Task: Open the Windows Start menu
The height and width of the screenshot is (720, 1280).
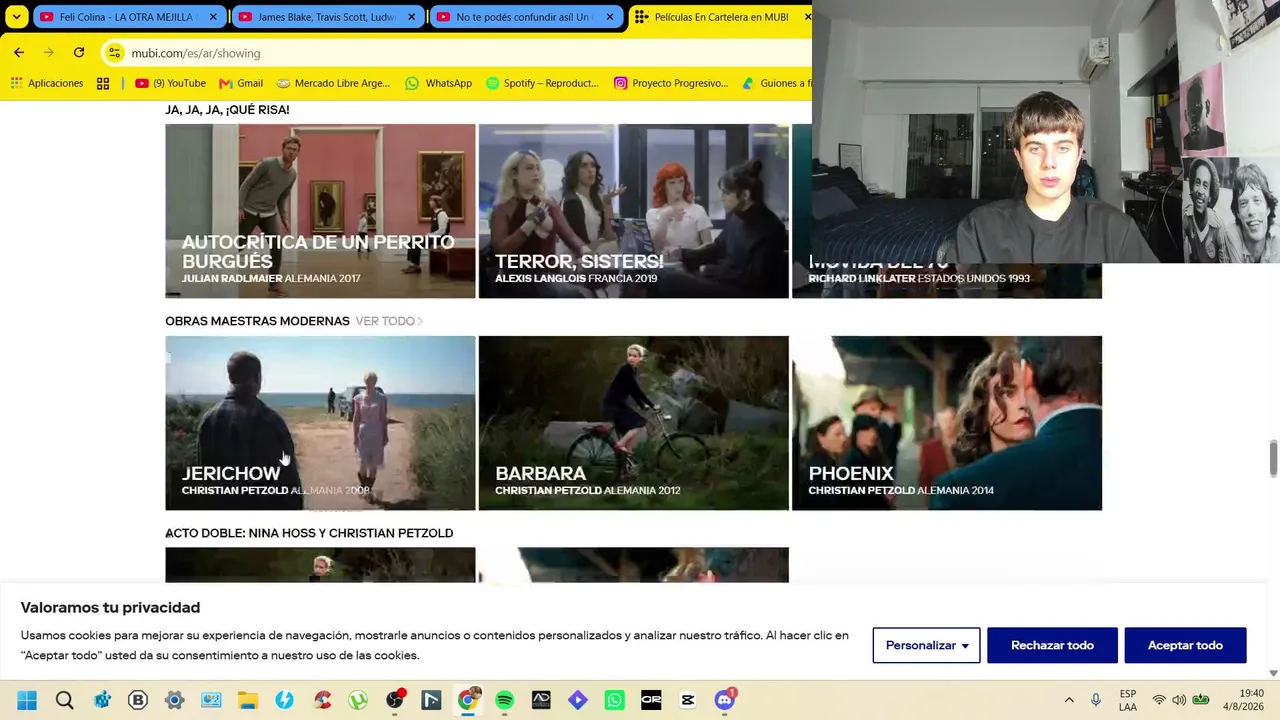Action: [27, 700]
